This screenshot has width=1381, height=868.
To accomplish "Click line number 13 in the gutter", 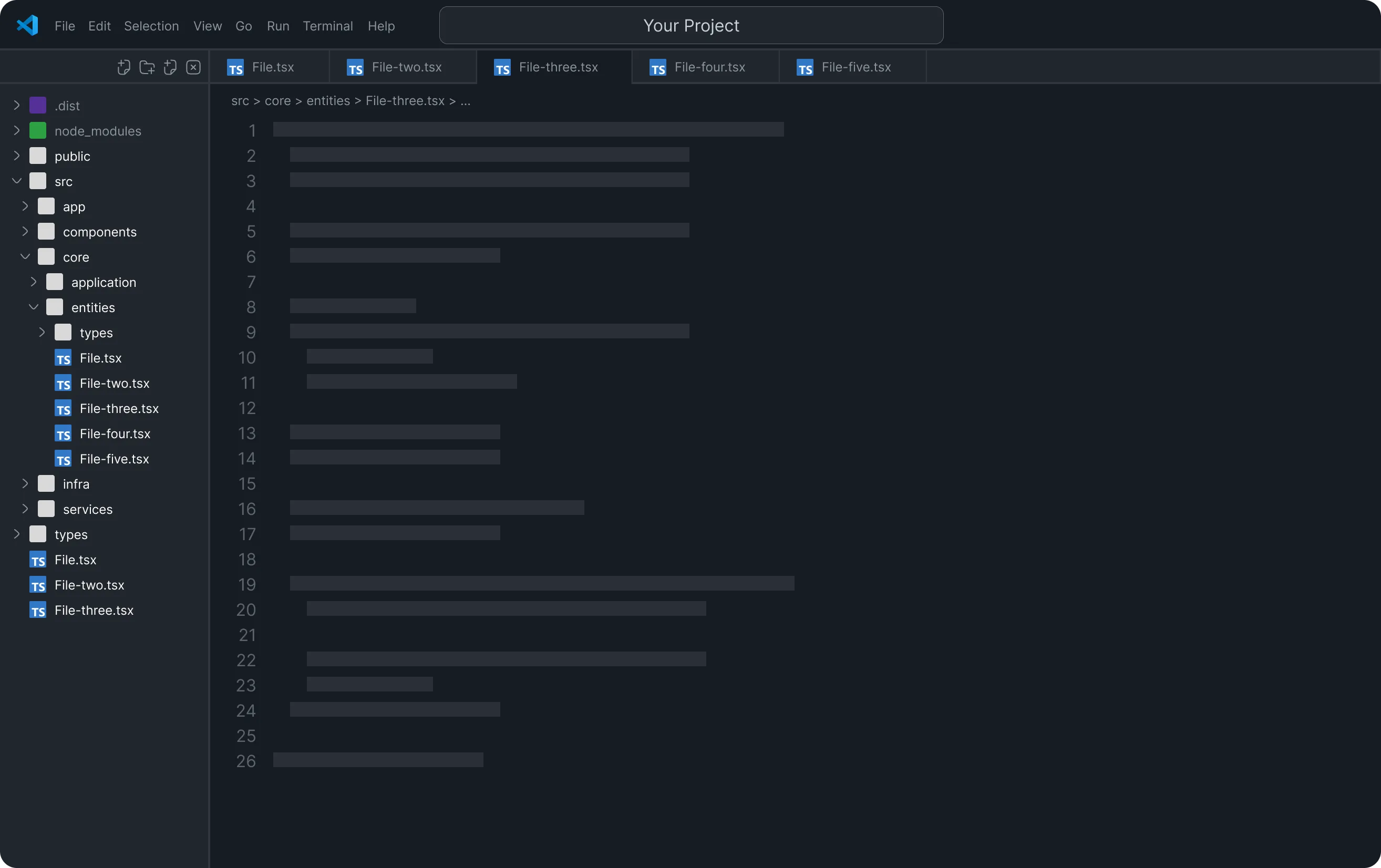I will [x=246, y=433].
